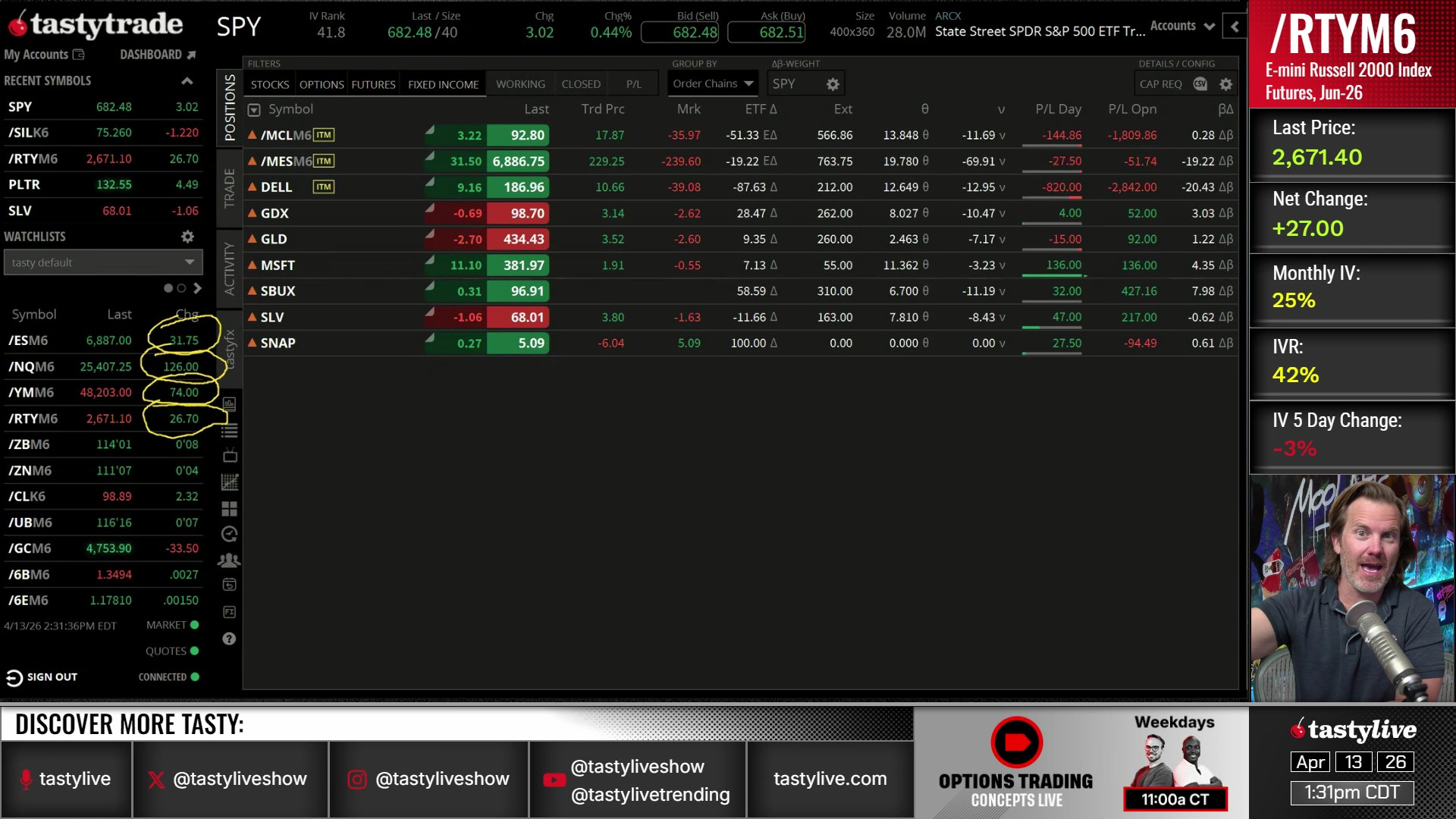Open watchlists settings gear
The image size is (1456, 819).
[x=187, y=237]
